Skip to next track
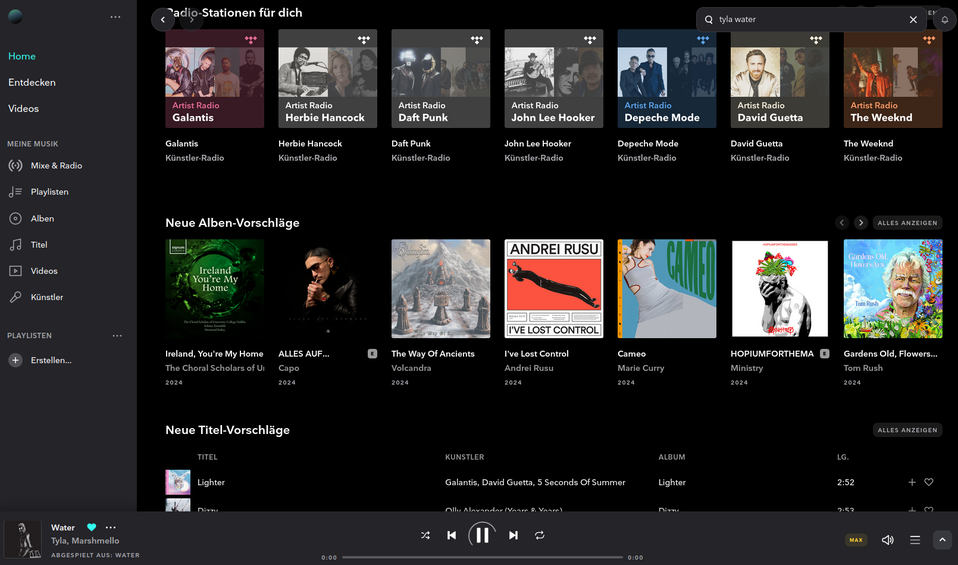 pyautogui.click(x=513, y=535)
